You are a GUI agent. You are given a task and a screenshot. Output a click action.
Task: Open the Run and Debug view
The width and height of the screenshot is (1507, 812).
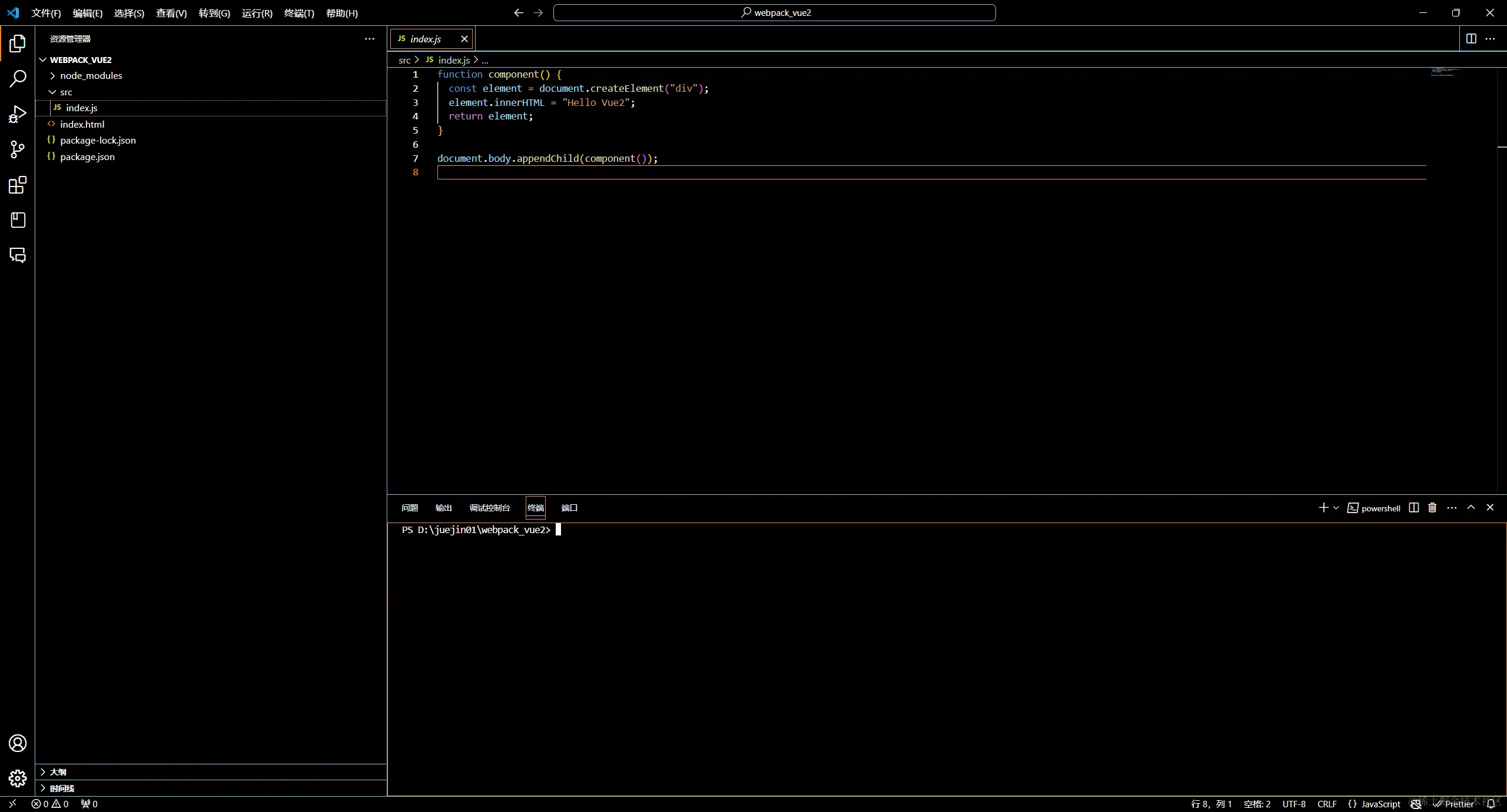[x=18, y=114]
